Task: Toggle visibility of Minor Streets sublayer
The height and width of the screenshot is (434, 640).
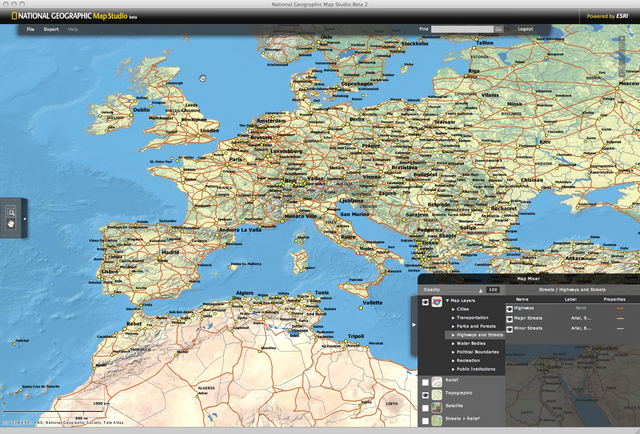Action: (509, 329)
